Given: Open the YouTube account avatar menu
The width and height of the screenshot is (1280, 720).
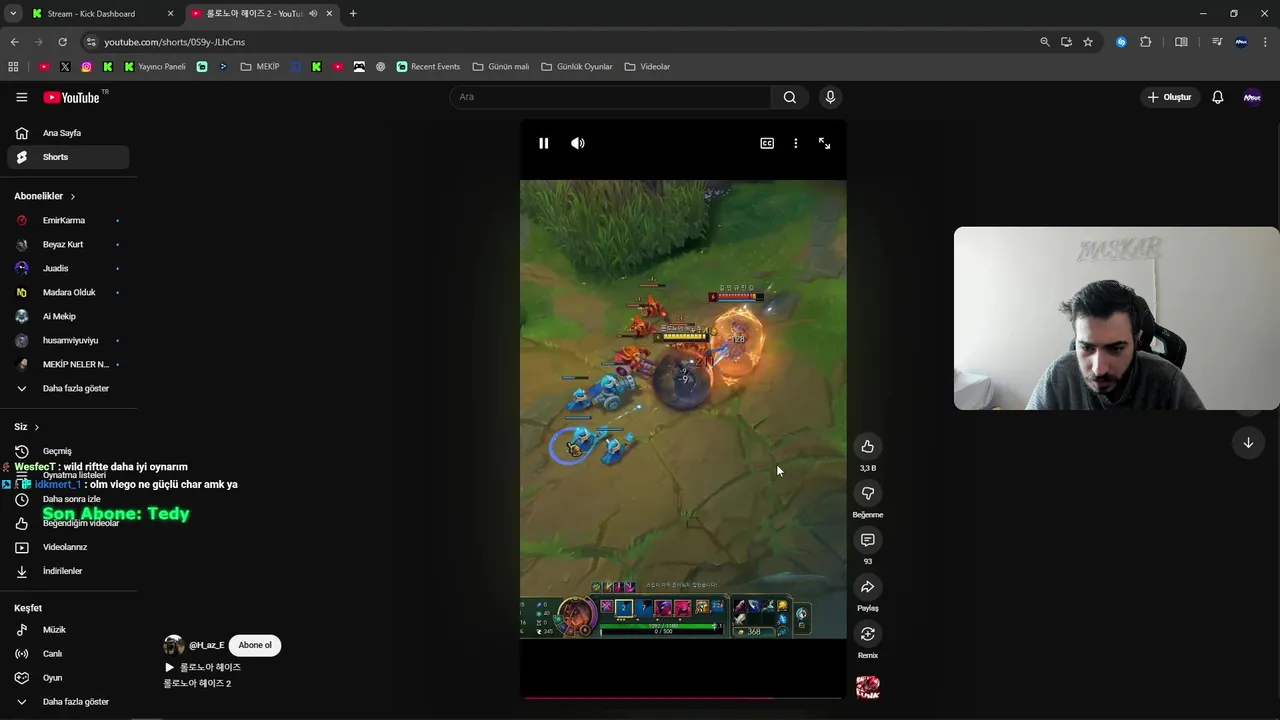Looking at the screenshot, I should 1252,97.
